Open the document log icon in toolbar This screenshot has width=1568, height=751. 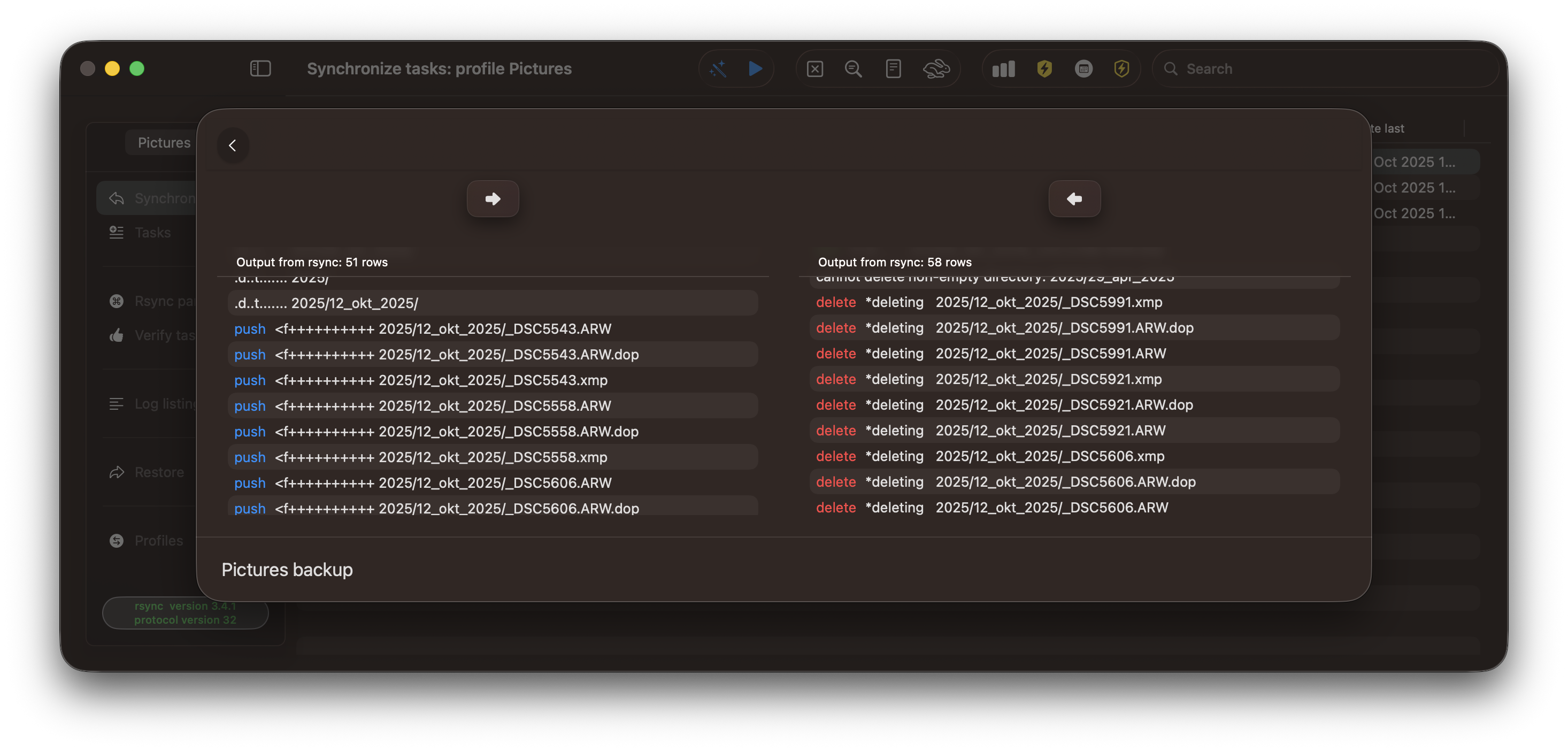[893, 69]
